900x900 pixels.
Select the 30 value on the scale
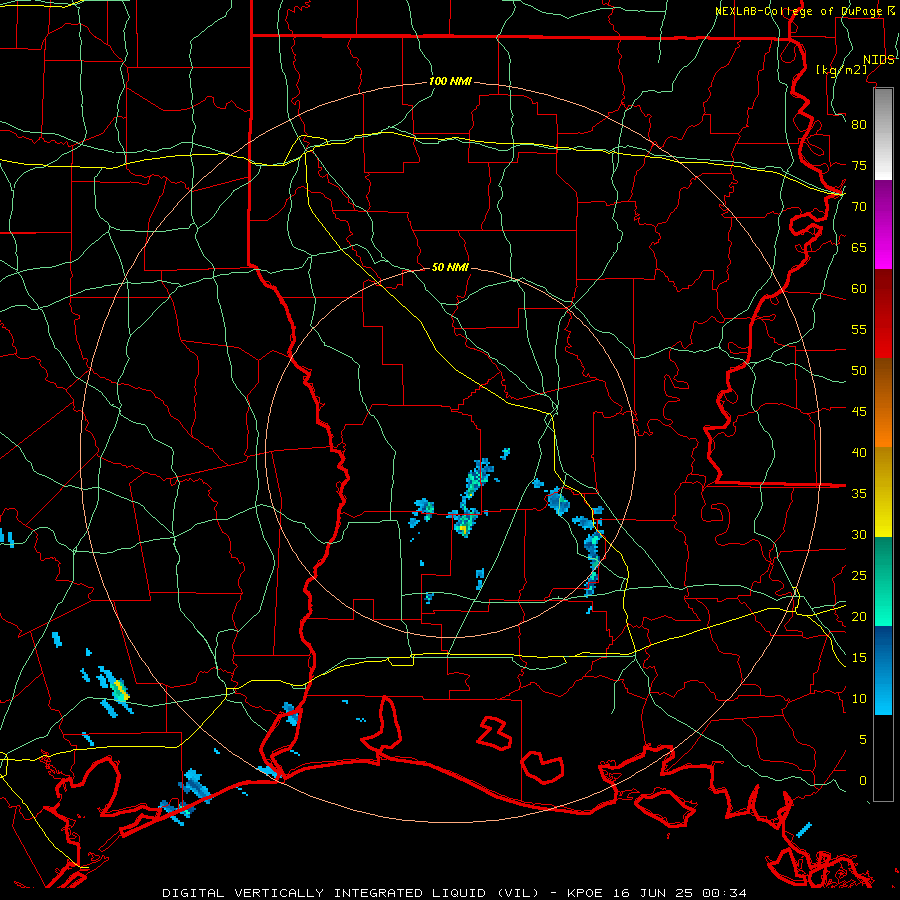[859, 534]
